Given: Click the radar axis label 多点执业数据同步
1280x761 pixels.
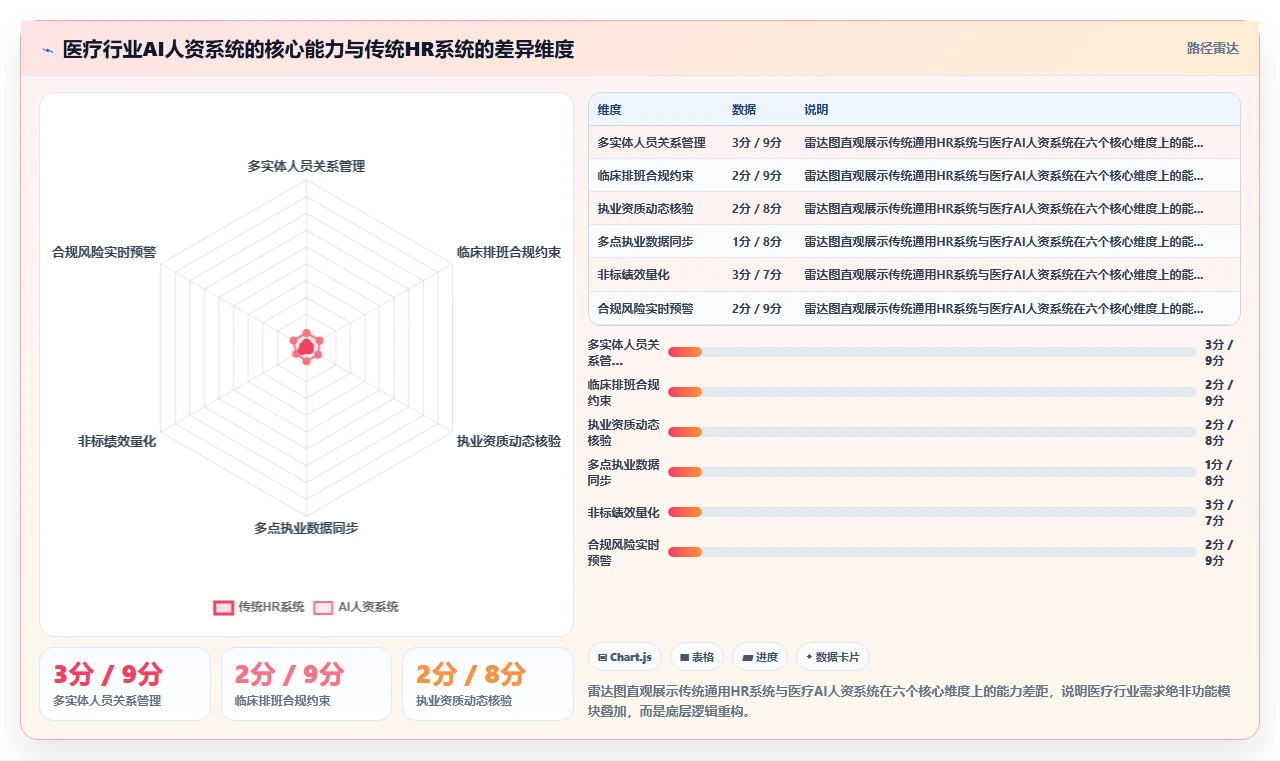Looking at the screenshot, I should click(306, 528).
